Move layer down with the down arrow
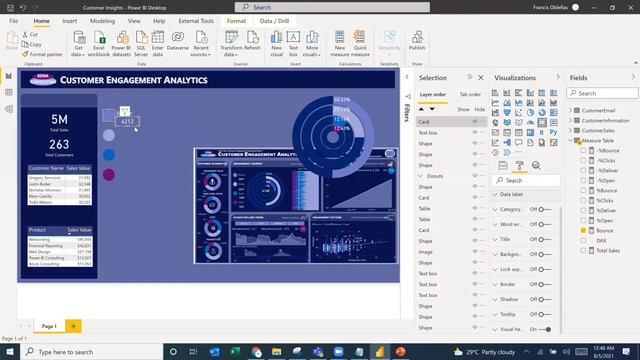Viewport: 640px width, 360px height. click(432, 109)
